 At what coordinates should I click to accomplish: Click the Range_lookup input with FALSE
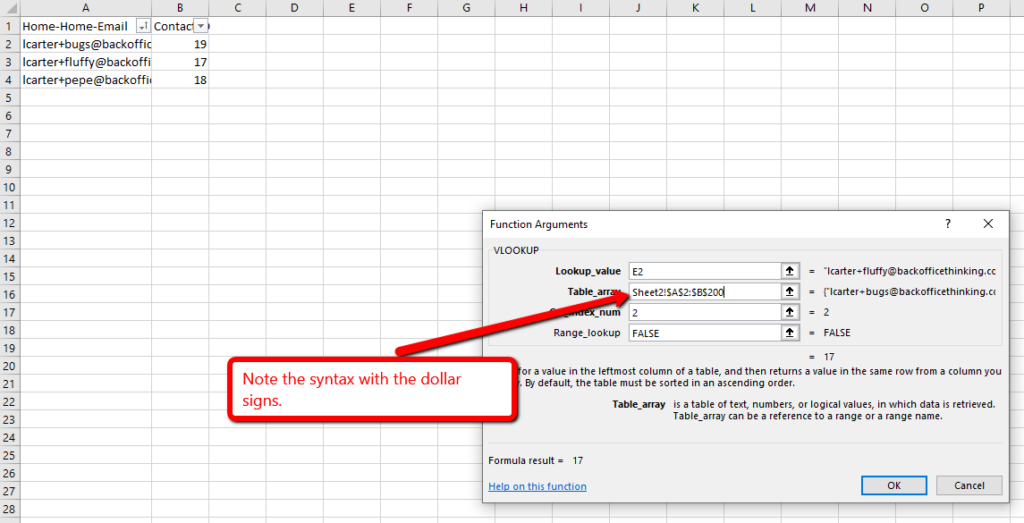704,332
